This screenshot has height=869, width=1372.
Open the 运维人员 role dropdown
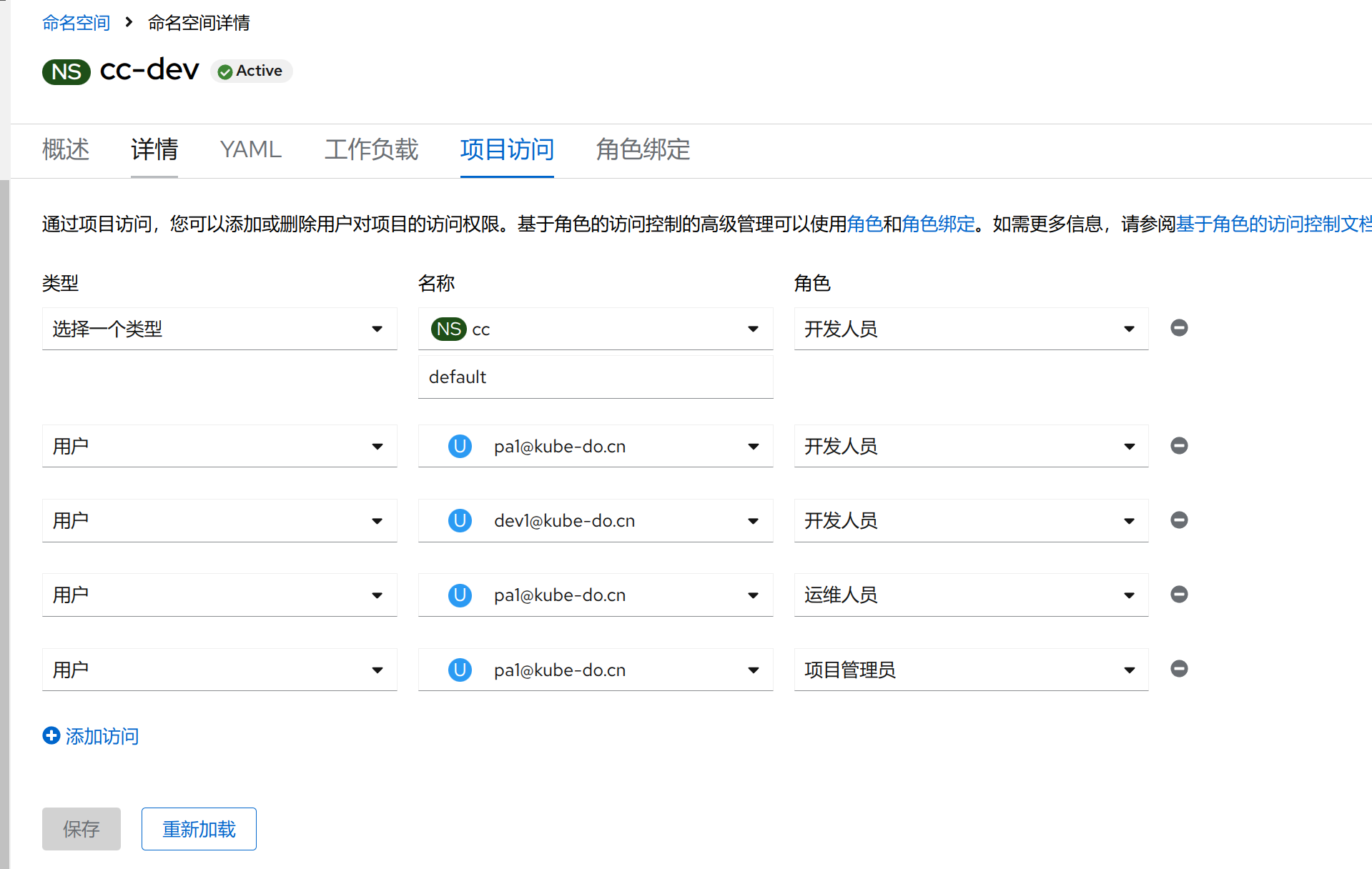[x=970, y=595]
